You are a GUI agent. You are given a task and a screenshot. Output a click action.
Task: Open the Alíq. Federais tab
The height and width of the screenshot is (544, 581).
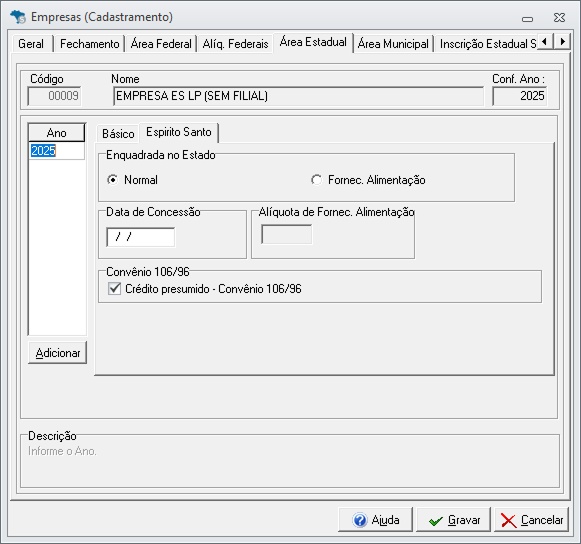tap(235, 44)
